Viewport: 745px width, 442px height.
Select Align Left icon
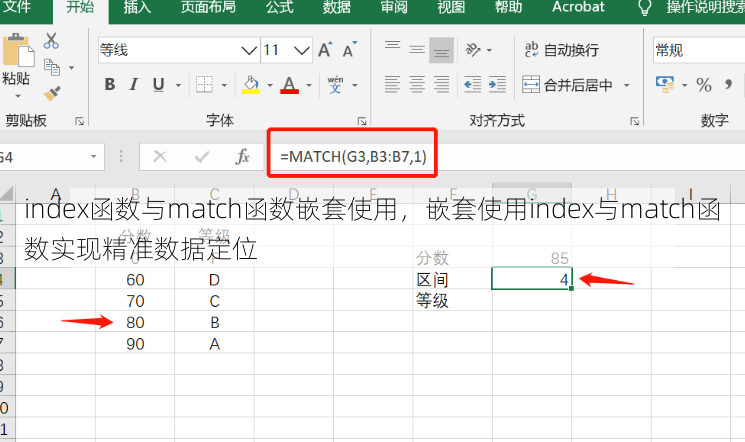(392, 85)
